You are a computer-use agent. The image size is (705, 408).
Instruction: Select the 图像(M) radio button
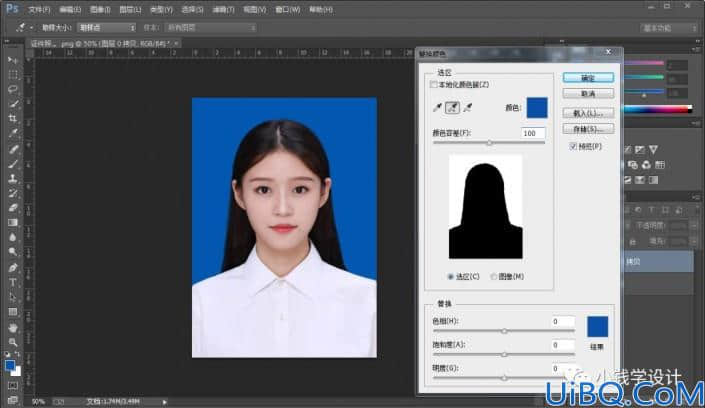[x=493, y=277]
